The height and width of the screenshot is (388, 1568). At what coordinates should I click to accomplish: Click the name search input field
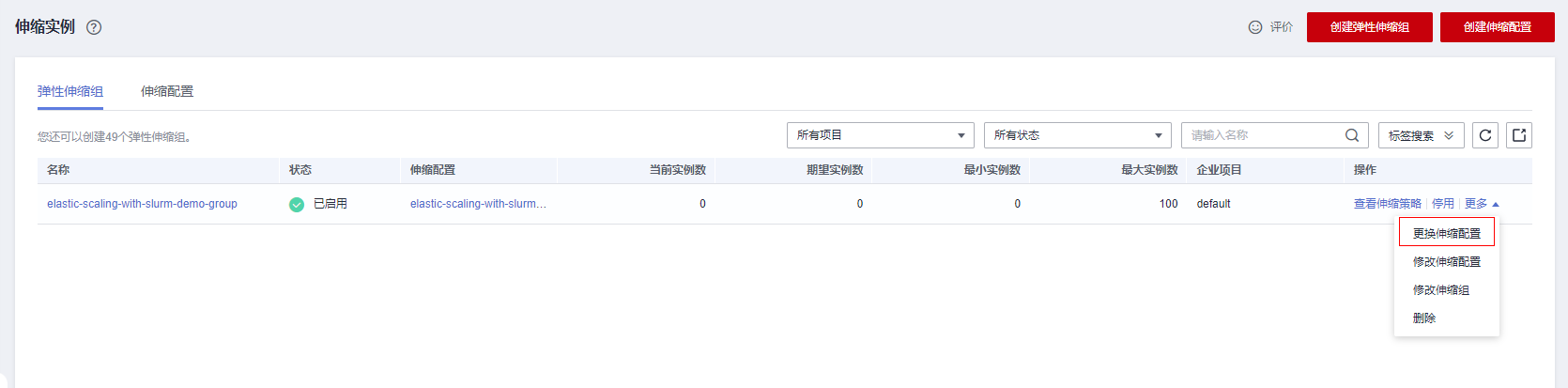pyautogui.click(x=1264, y=135)
